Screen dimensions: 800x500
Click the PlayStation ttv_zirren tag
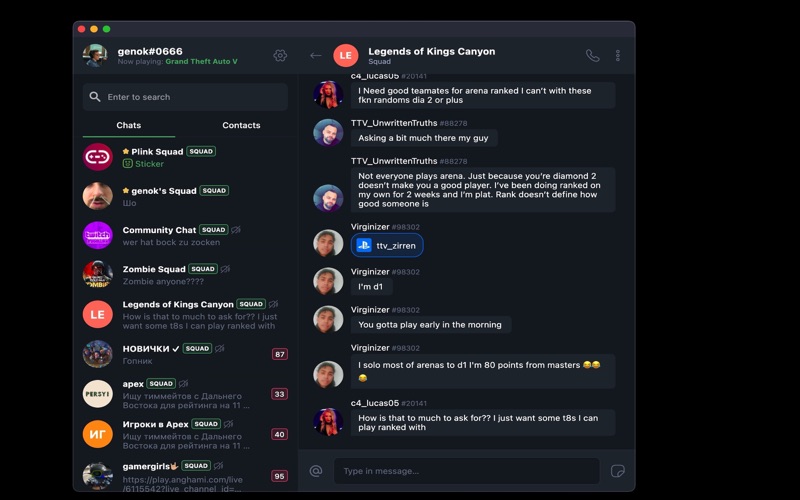tap(387, 245)
